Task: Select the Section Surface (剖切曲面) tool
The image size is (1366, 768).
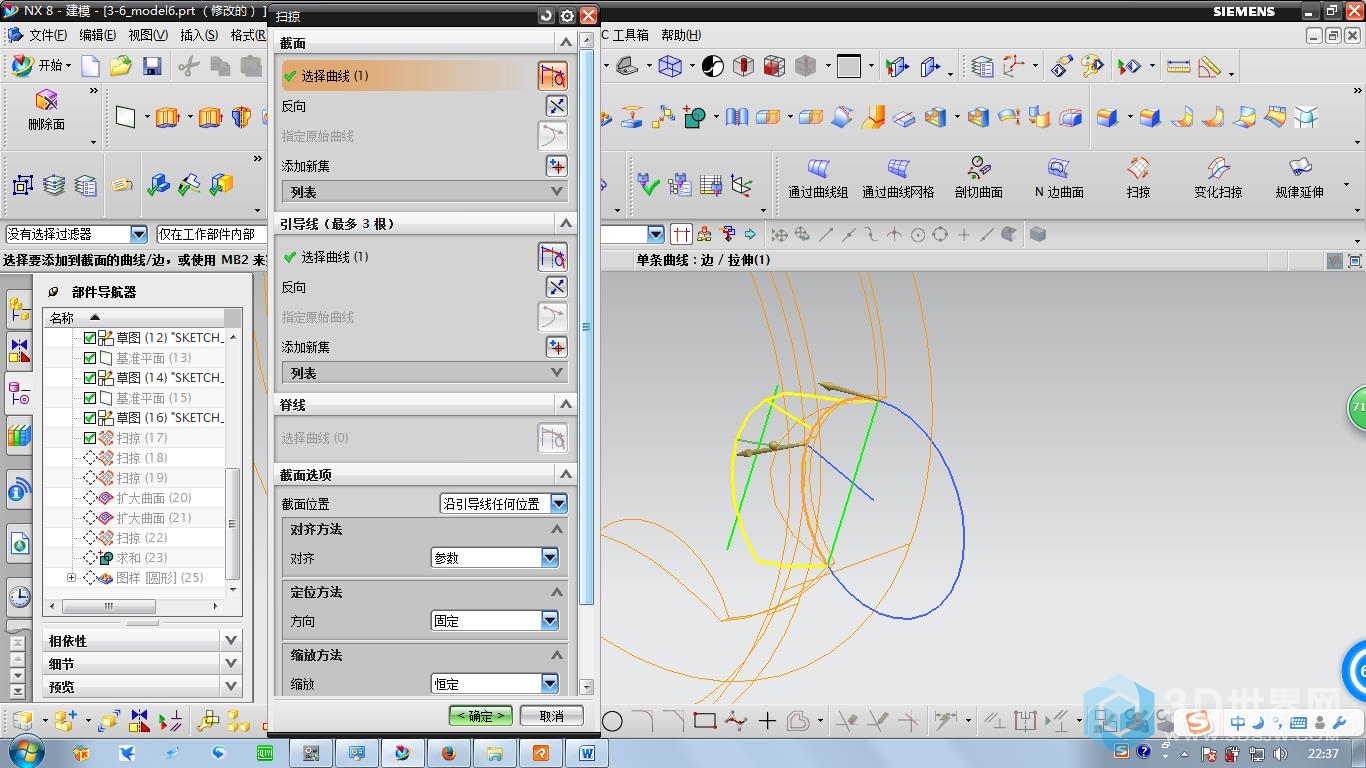Action: point(978,180)
